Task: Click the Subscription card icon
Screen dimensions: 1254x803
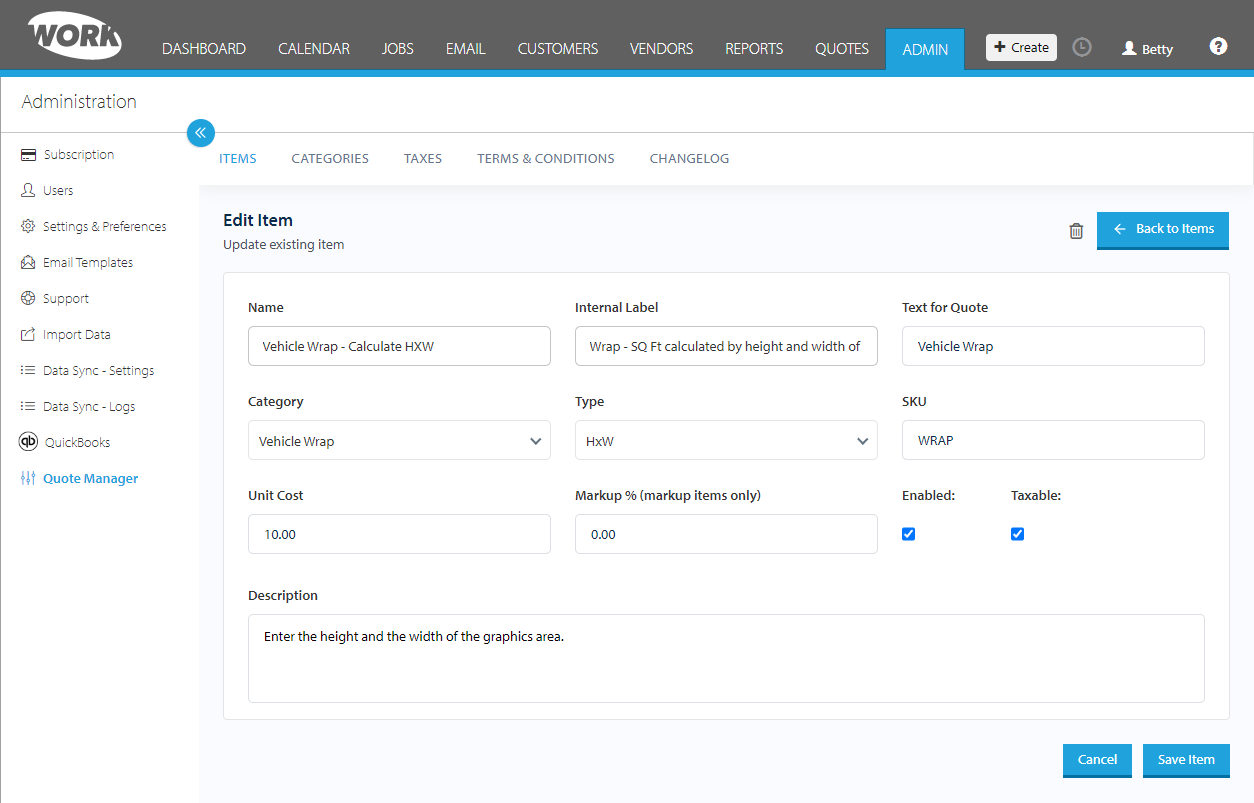Action: click(x=28, y=155)
